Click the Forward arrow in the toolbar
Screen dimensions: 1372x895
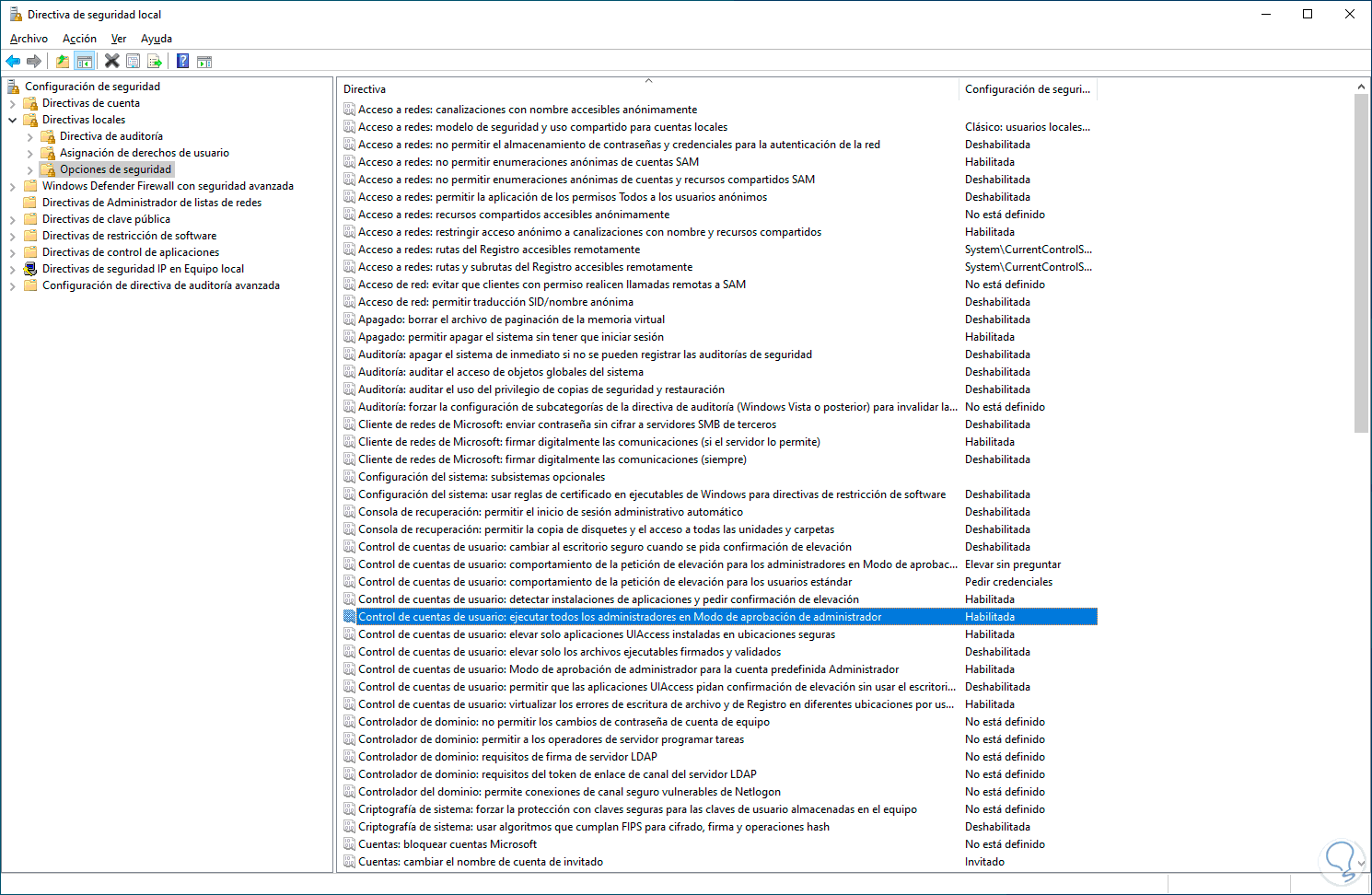[x=34, y=62]
